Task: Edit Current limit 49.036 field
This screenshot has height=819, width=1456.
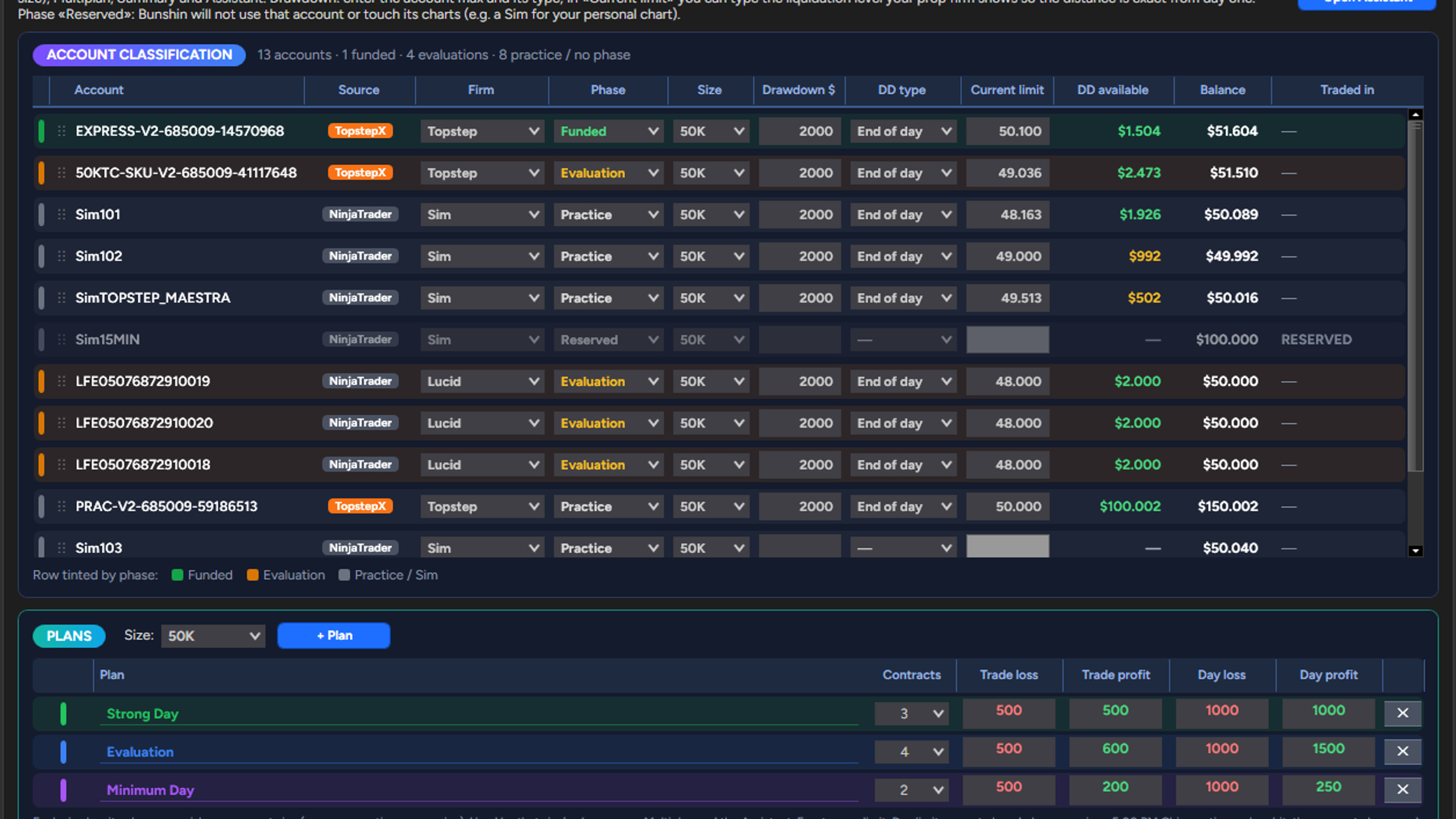Action: point(1007,173)
